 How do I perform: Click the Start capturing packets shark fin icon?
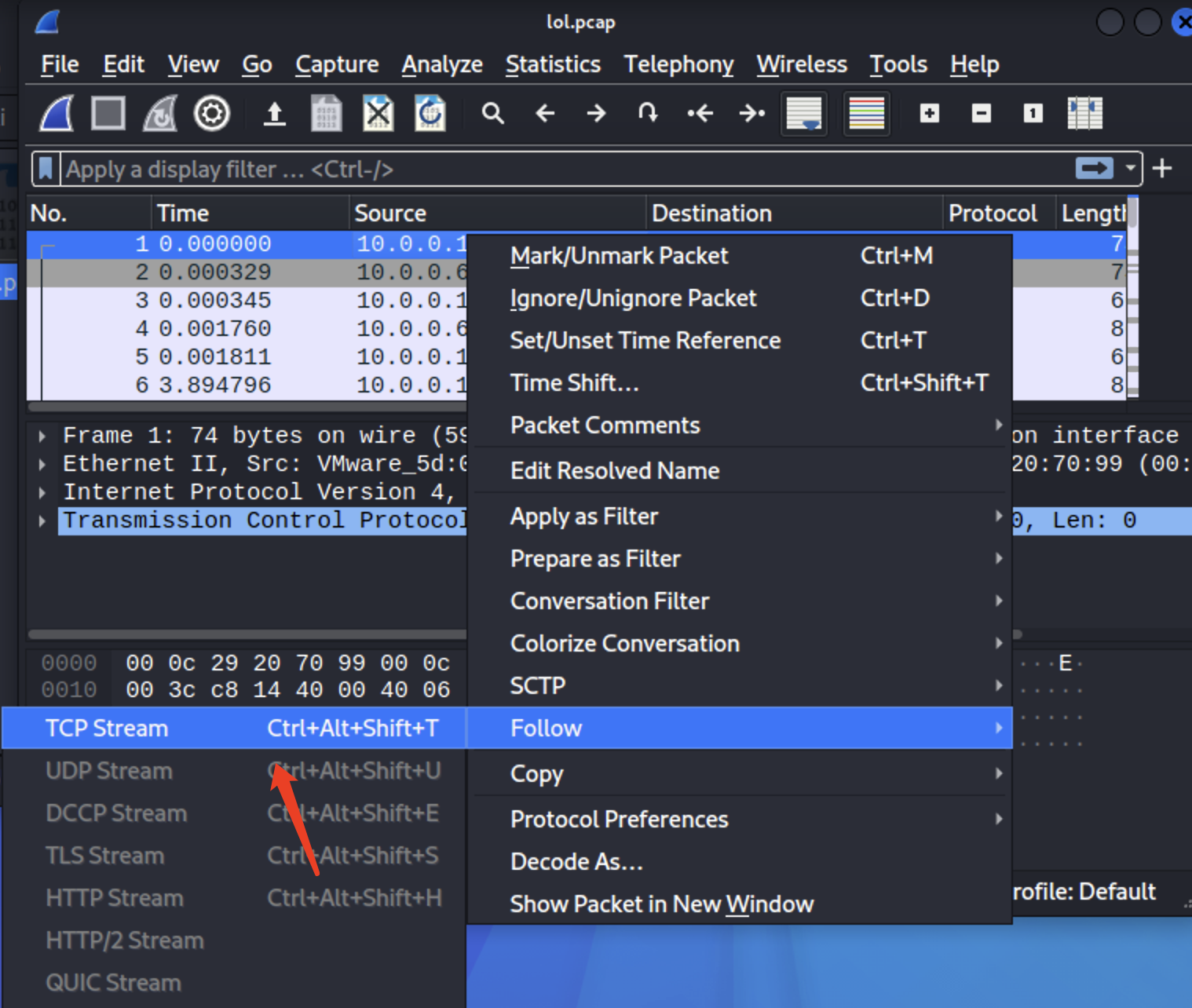click(57, 114)
